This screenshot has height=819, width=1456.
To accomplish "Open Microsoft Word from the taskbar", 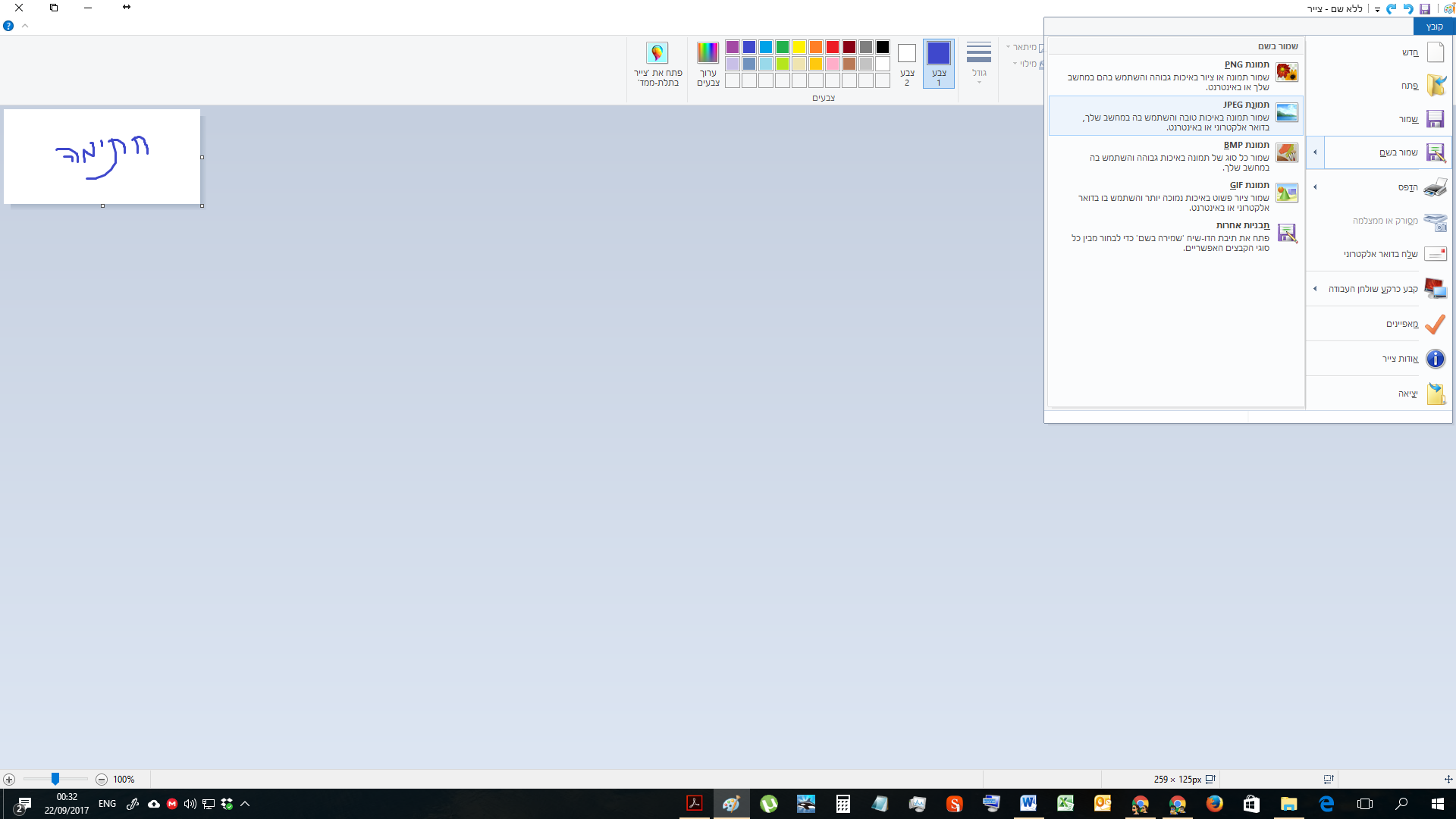I will (1028, 804).
